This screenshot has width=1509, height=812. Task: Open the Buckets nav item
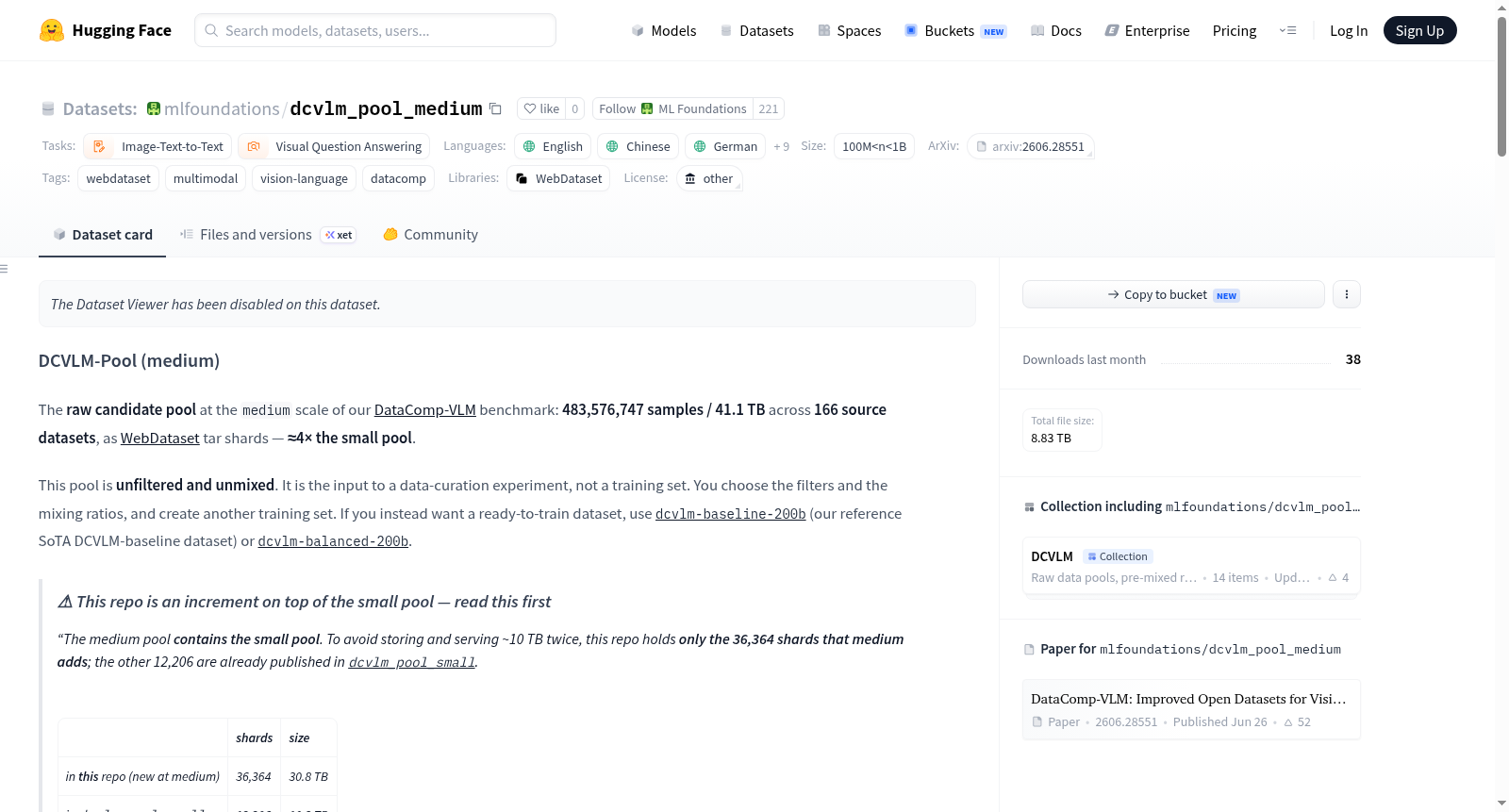pyautogui.click(x=955, y=30)
